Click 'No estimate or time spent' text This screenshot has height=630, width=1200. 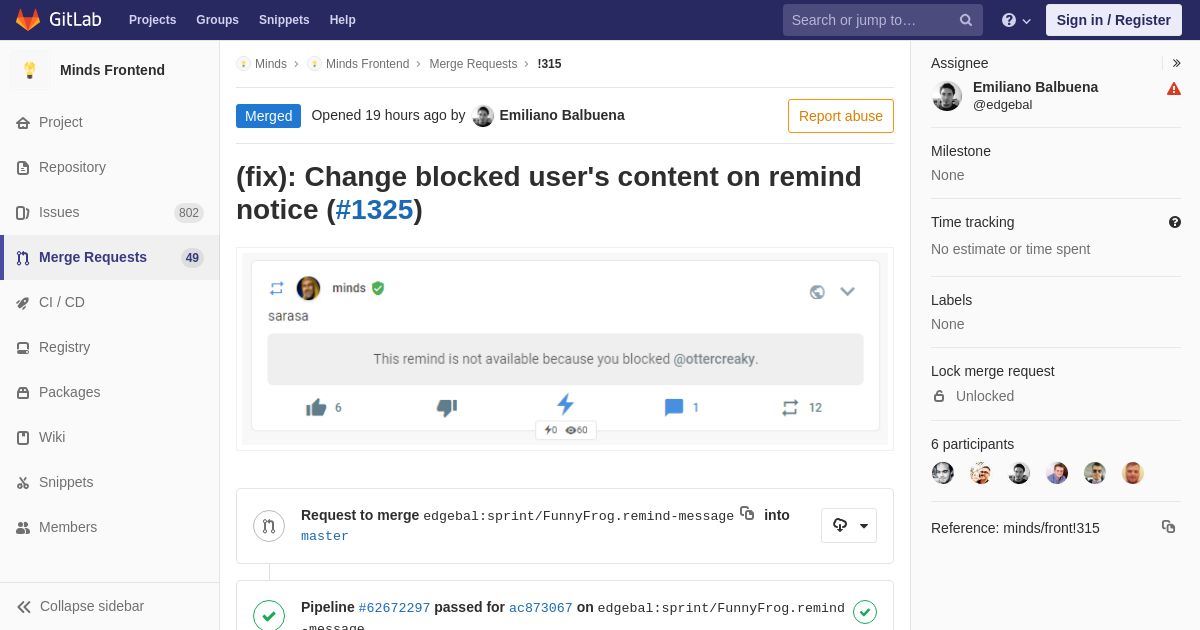(1010, 249)
